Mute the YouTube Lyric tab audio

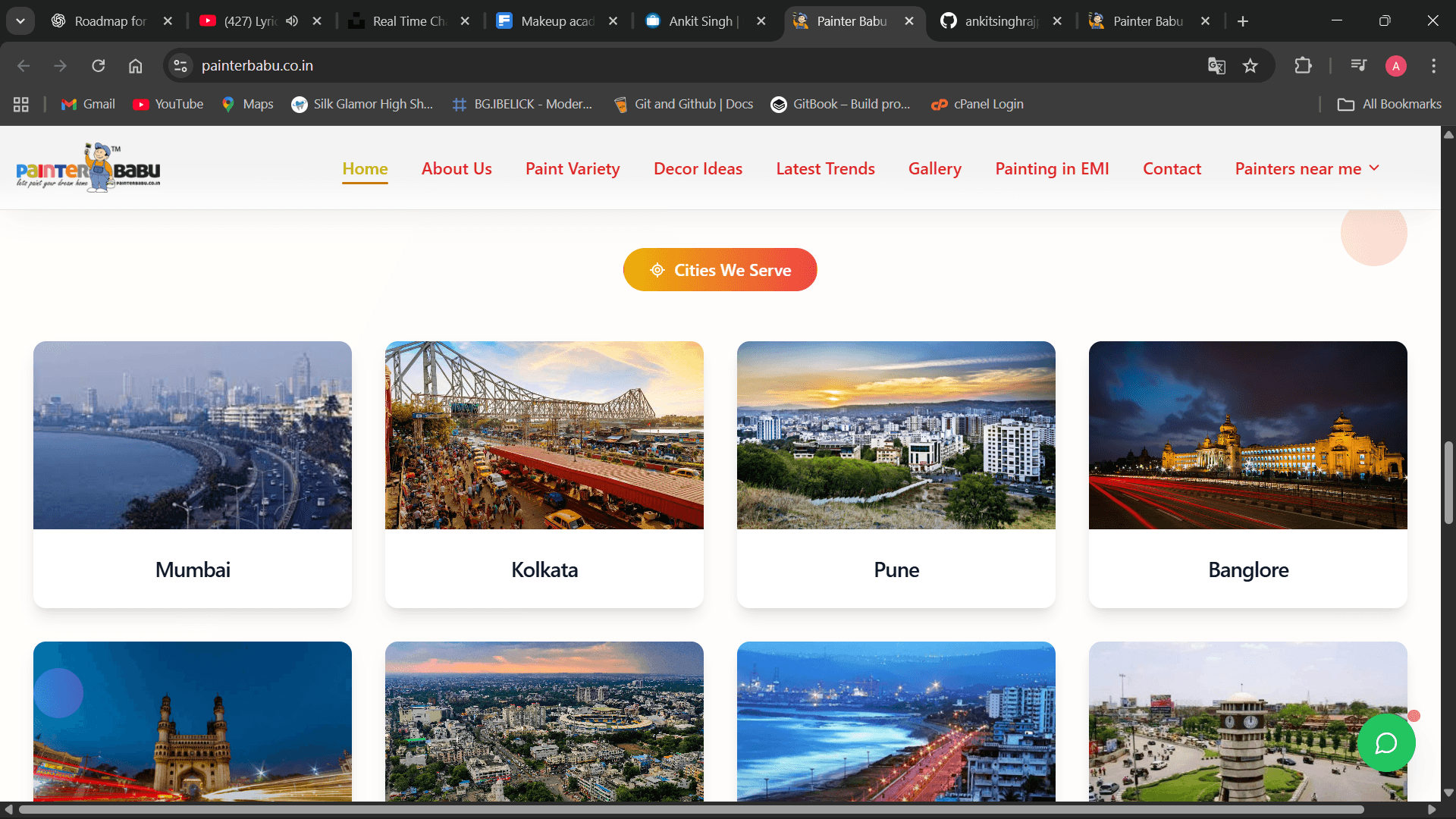tap(292, 21)
